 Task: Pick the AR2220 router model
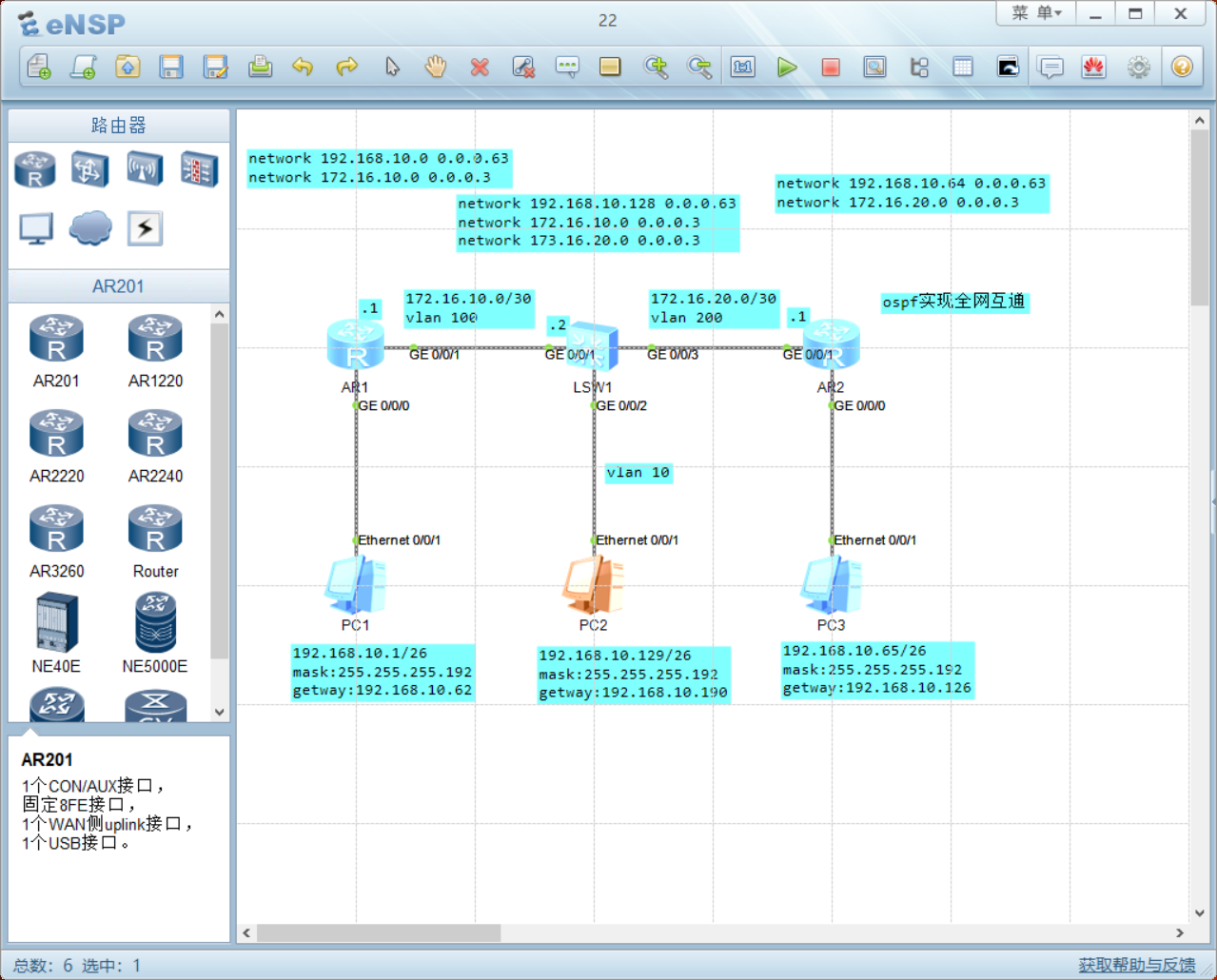coord(56,445)
